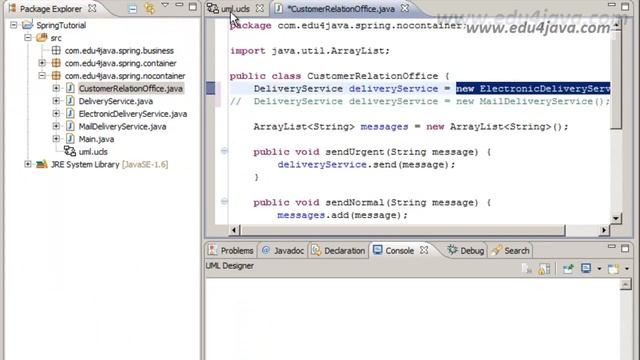This screenshot has height=360, width=640.
Task: Select Main.java file in tree
Action: click(x=96, y=139)
